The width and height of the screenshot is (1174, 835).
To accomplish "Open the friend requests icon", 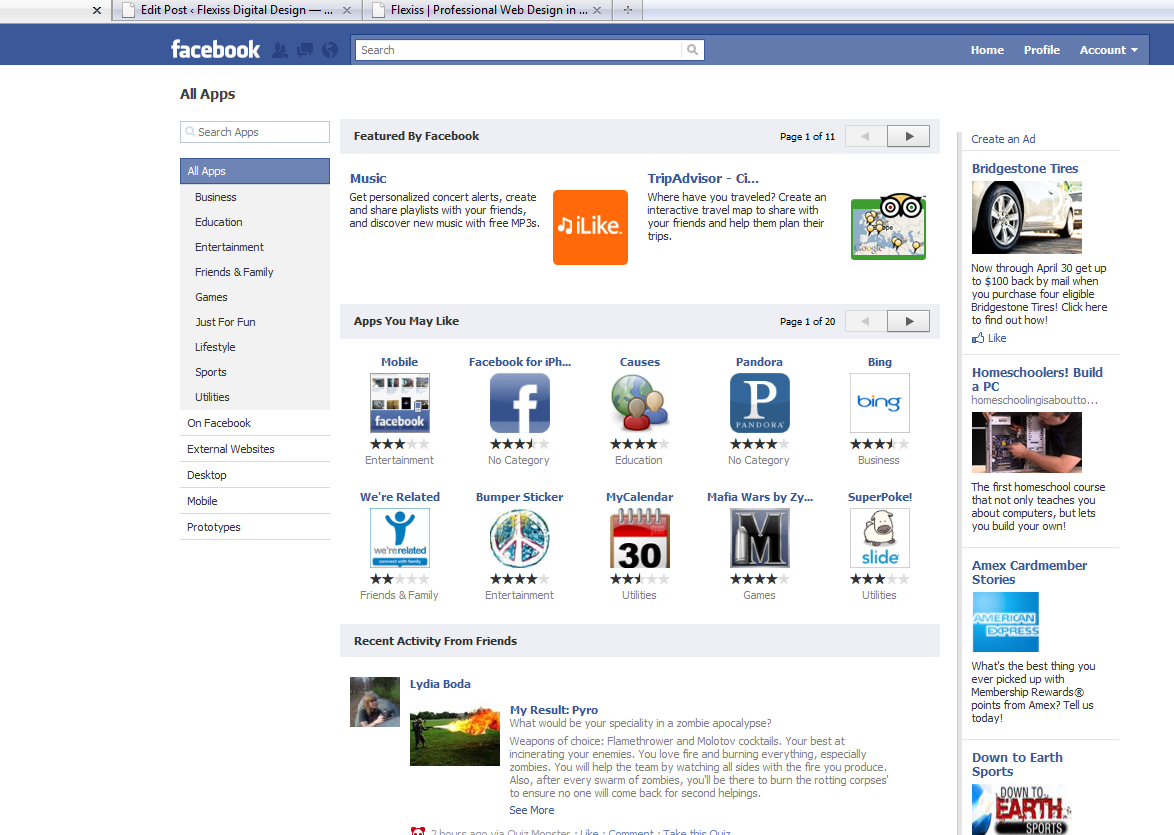I will point(280,50).
